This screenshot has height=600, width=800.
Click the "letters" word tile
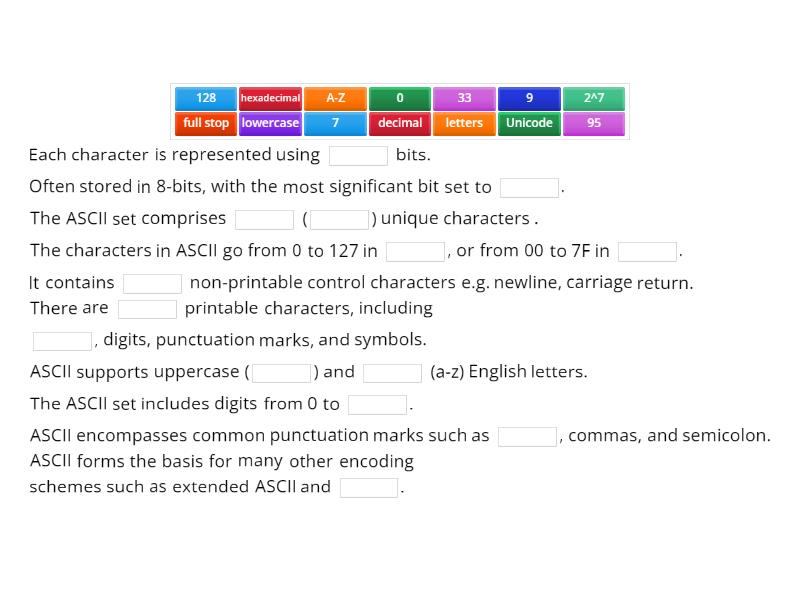[x=464, y=123]
